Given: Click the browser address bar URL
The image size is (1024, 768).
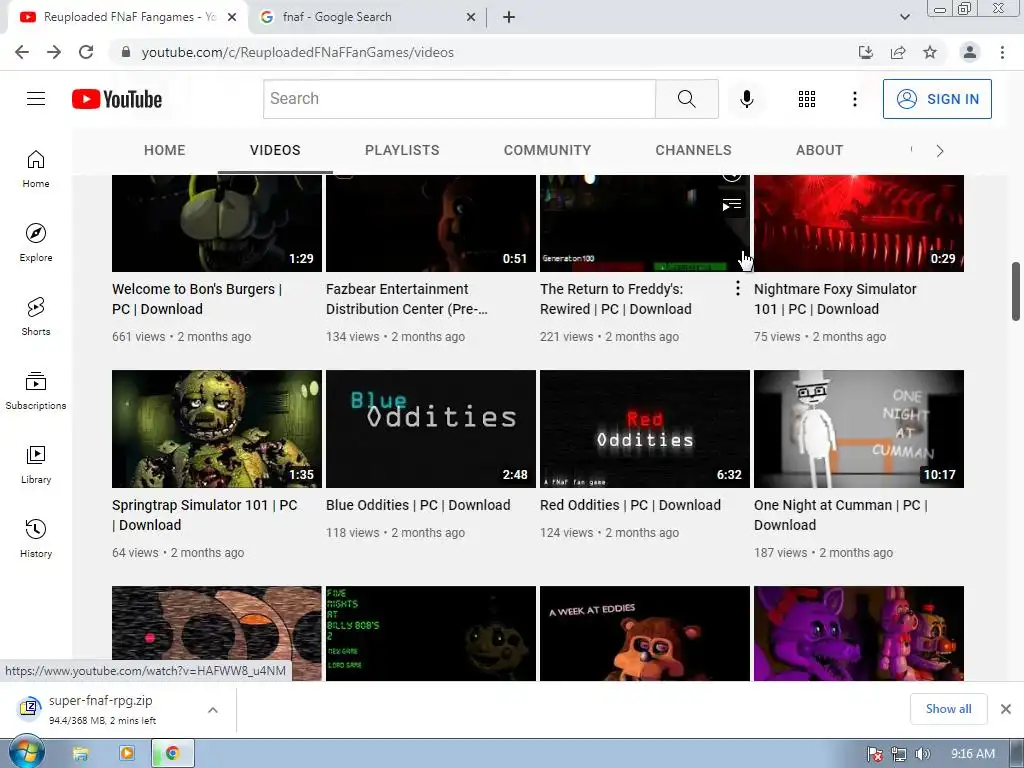Looking at the screenshot, I should [298, 52].
